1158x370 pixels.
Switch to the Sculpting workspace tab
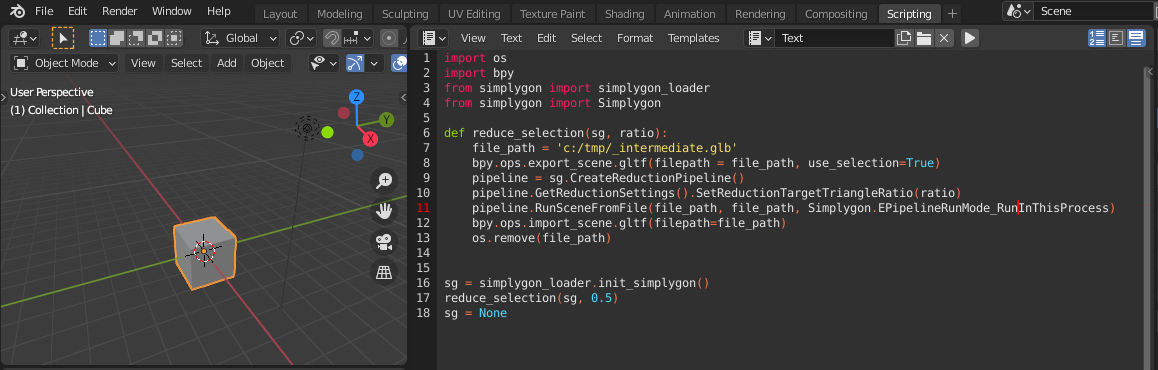(405, 14)
